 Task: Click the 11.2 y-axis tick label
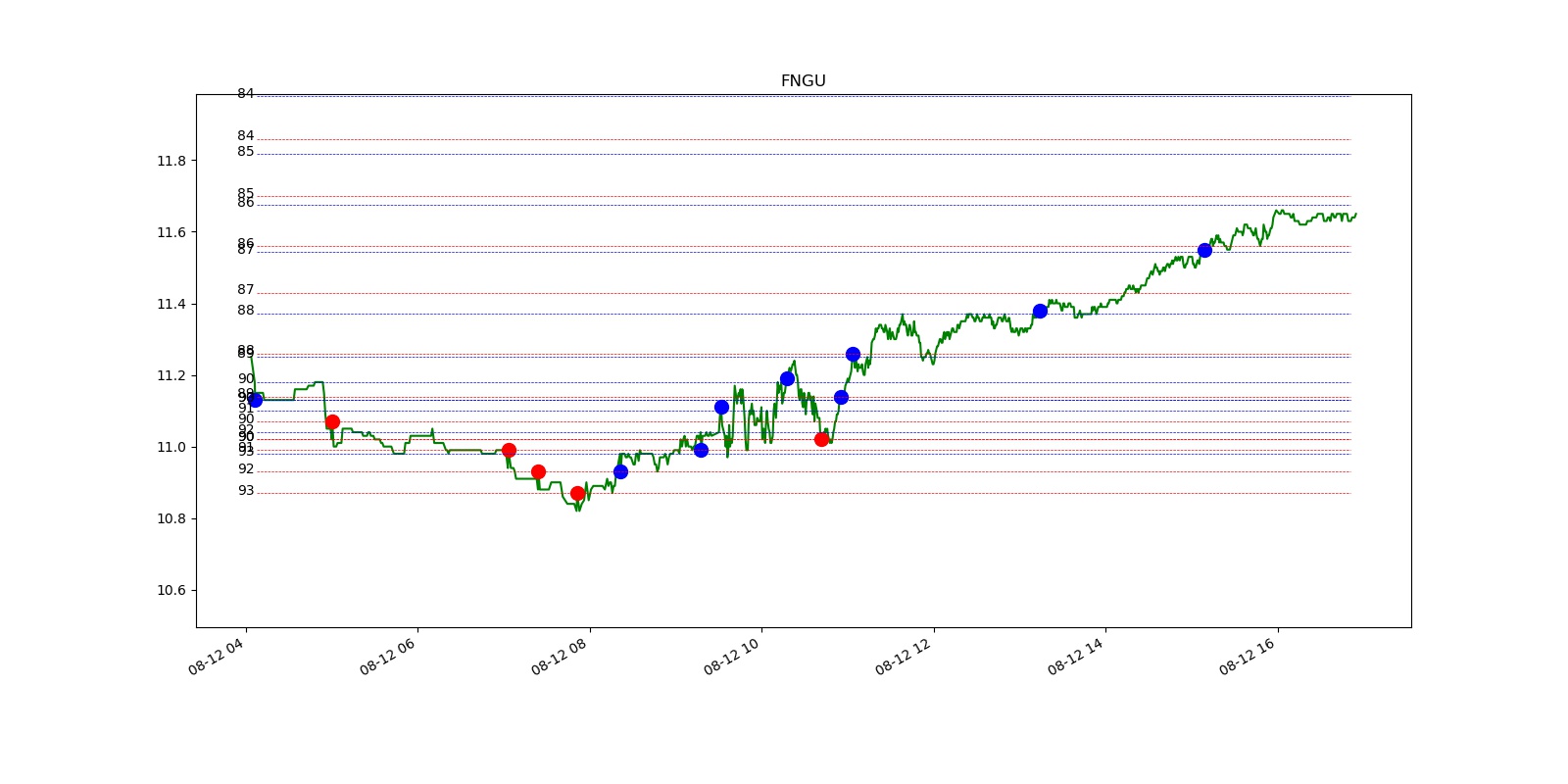click(171, 375)
